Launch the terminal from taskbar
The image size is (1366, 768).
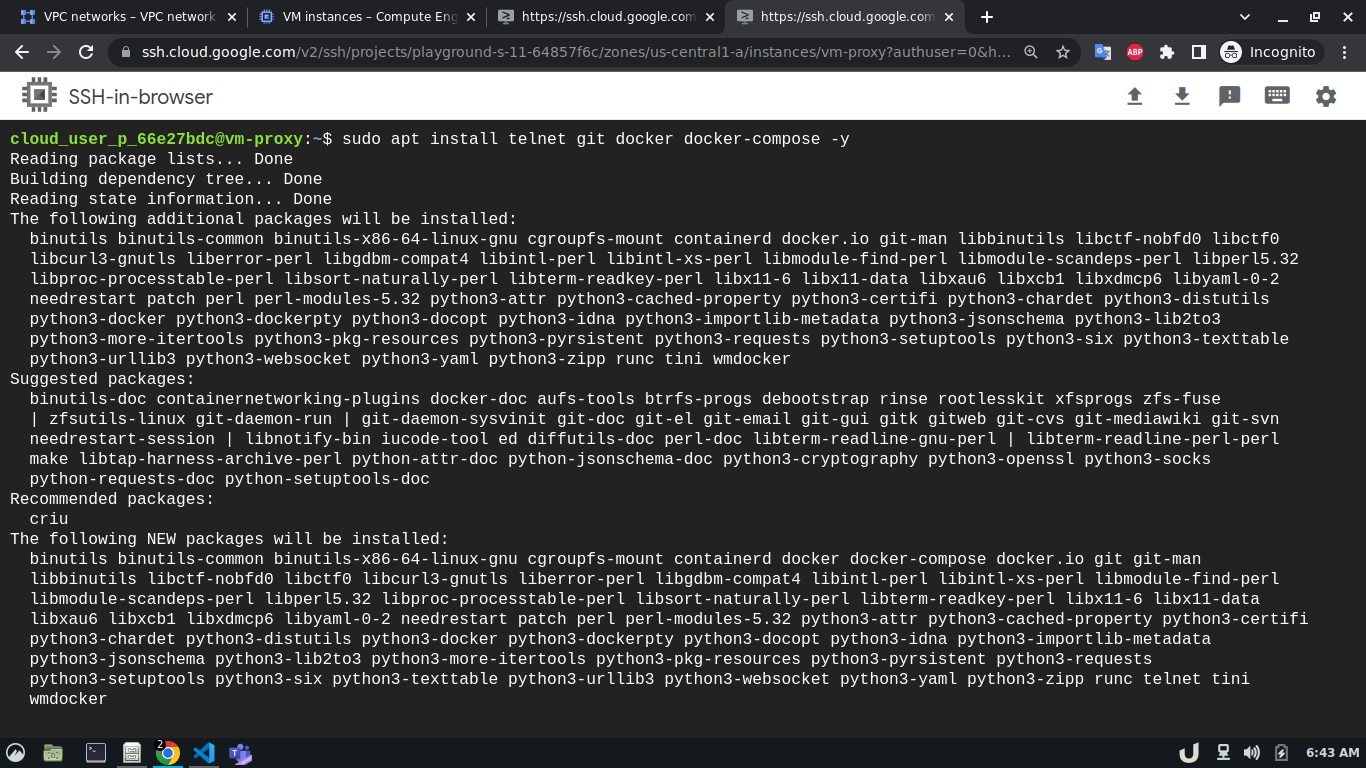tap(96, 753)
